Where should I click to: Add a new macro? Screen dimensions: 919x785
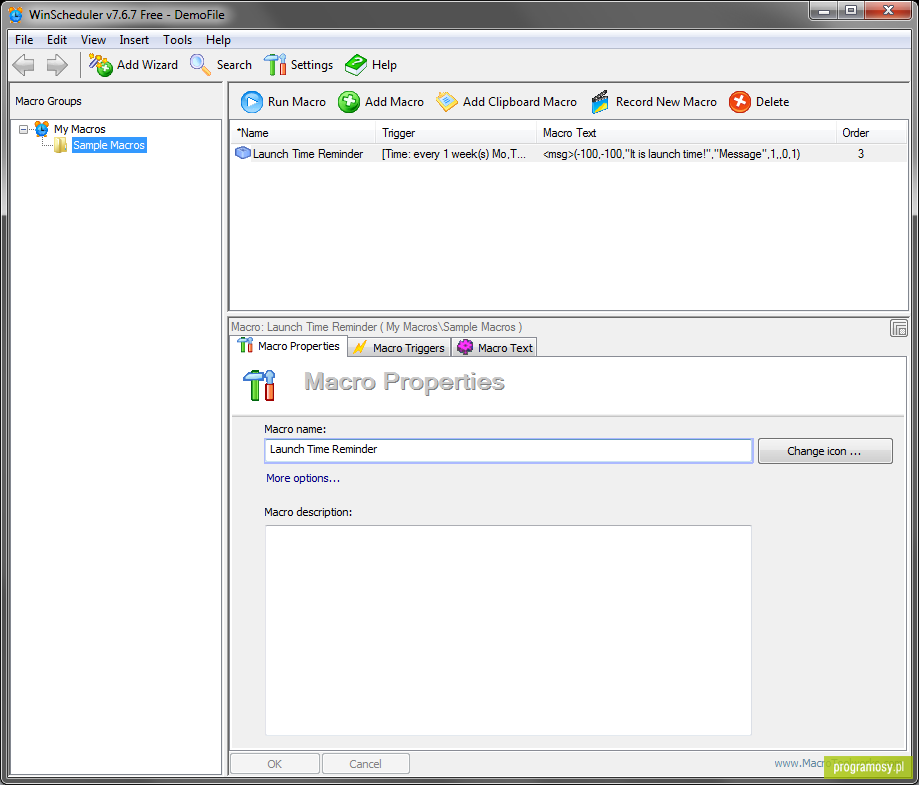click(x=380, y=102)
